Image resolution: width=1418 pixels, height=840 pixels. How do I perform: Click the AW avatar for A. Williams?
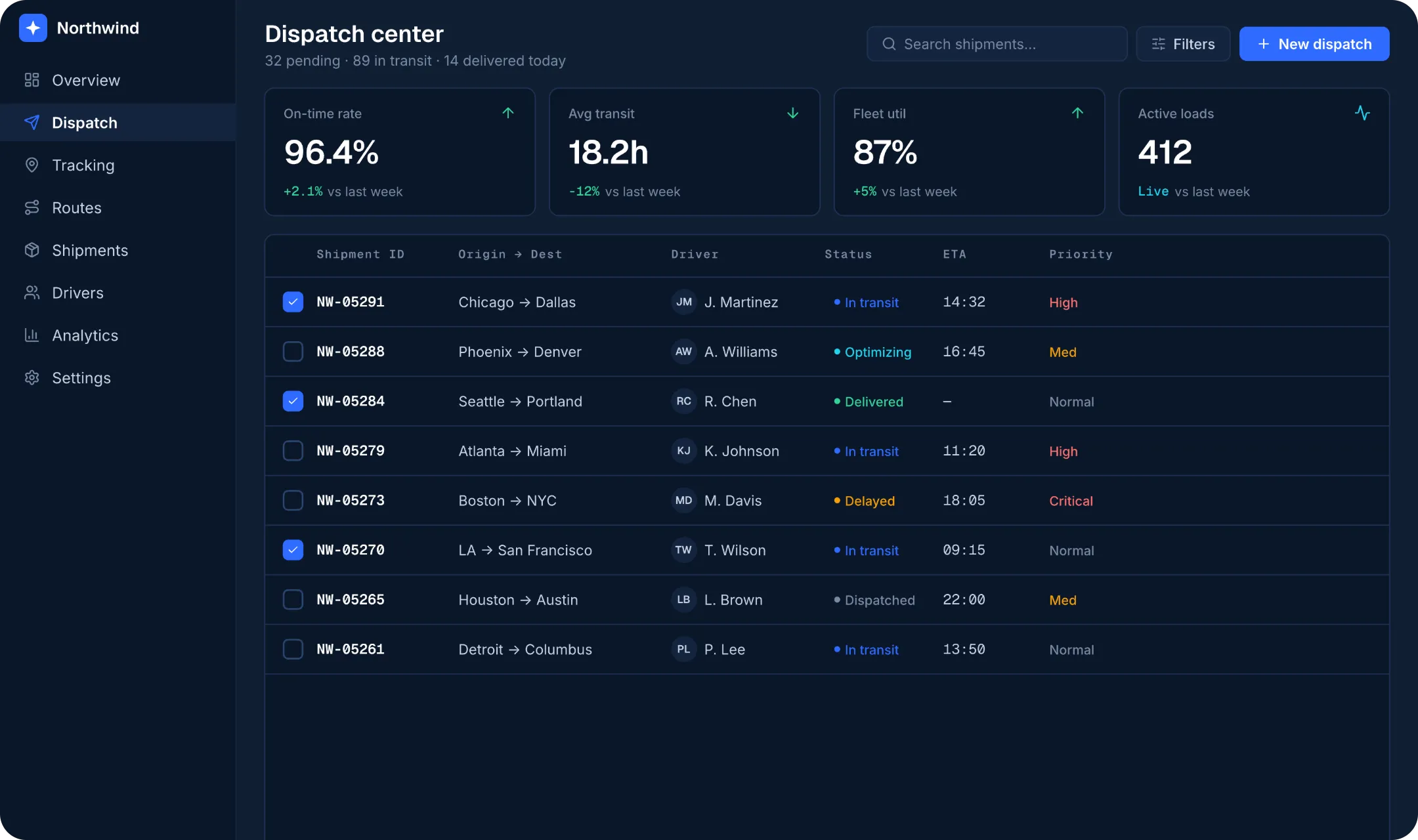(684, 352)
